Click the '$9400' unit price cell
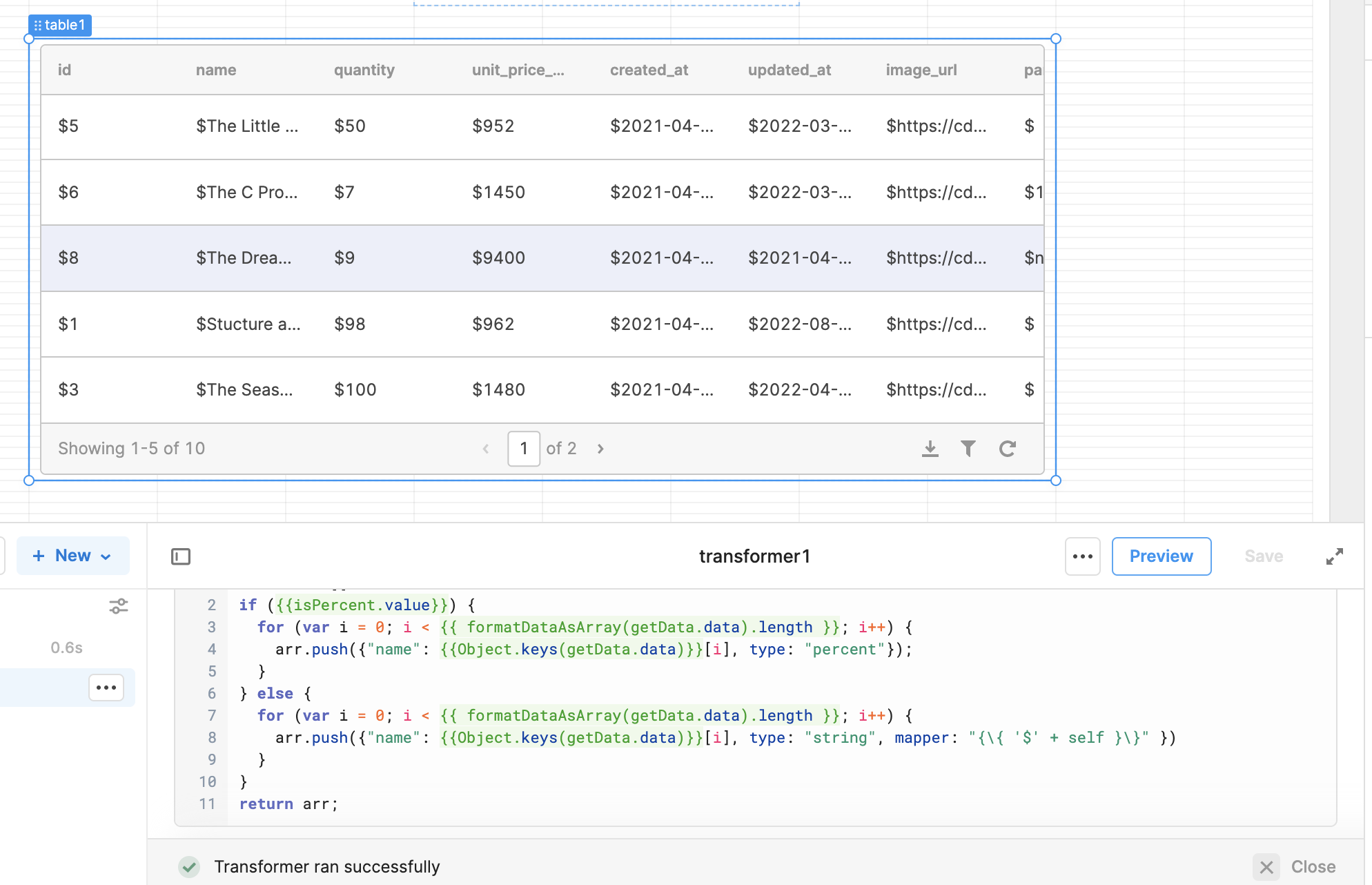The width and height of the screenshot is (1372, 885). pos(498,258)
